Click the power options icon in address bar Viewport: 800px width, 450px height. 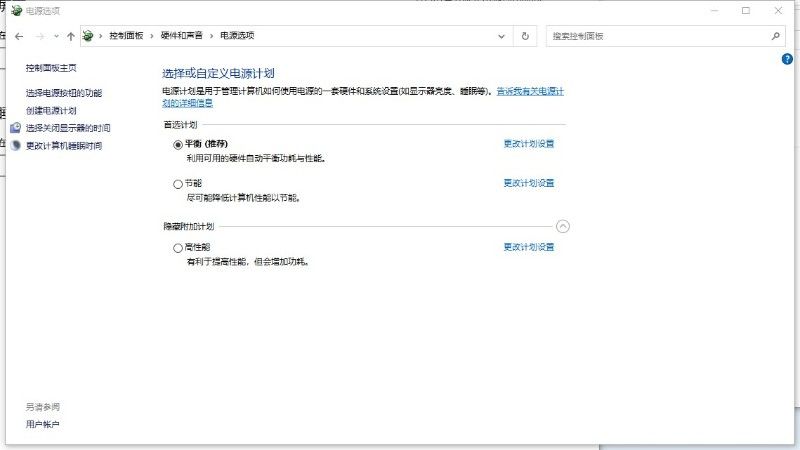click(x=88, y=36)
